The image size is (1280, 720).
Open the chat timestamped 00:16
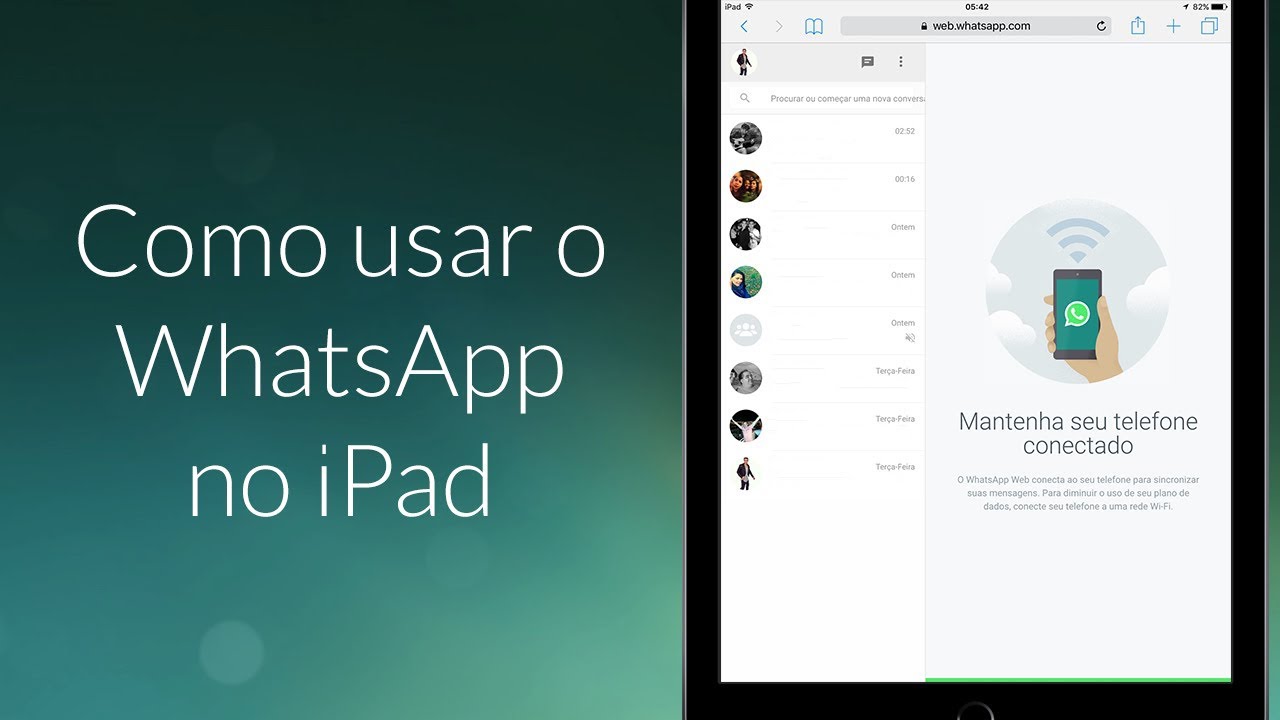click(823, 186)
